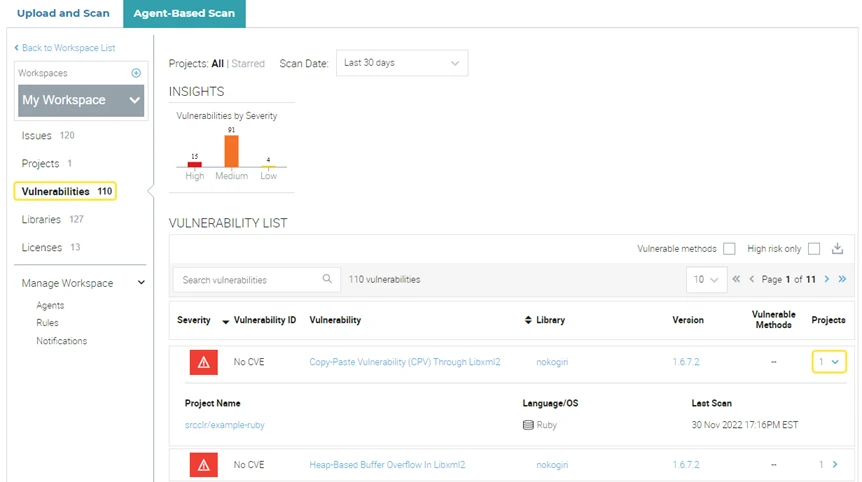Expand projects for Heap-Based Buffer Overflow row

point(835,464)
